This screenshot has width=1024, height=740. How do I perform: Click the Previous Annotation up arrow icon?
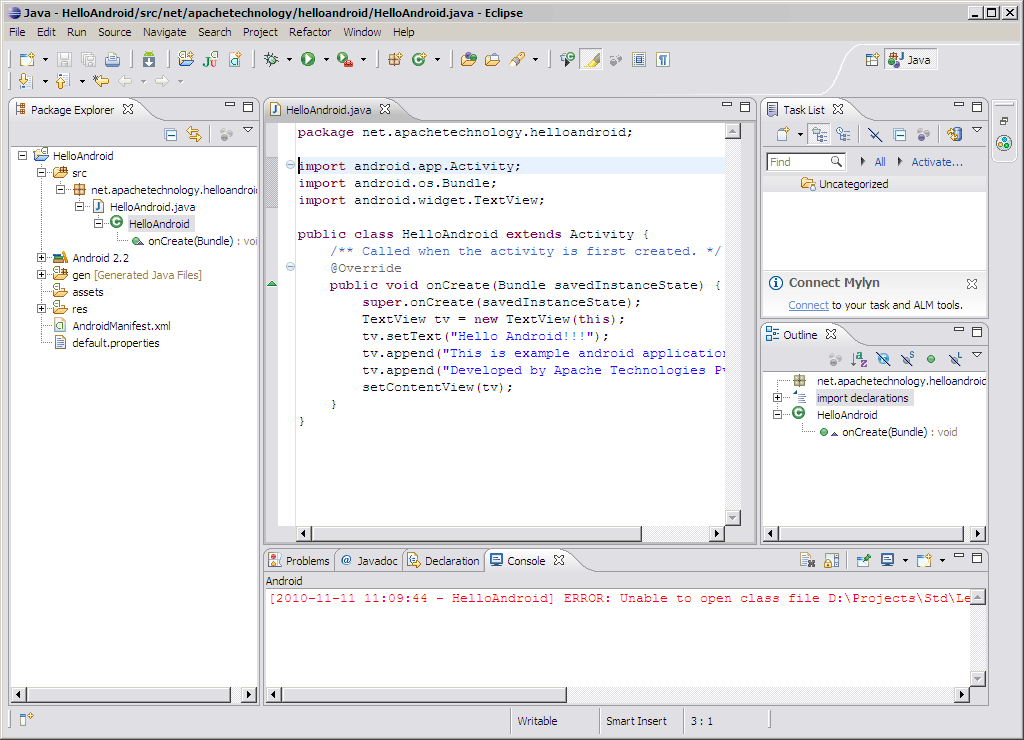63,81
